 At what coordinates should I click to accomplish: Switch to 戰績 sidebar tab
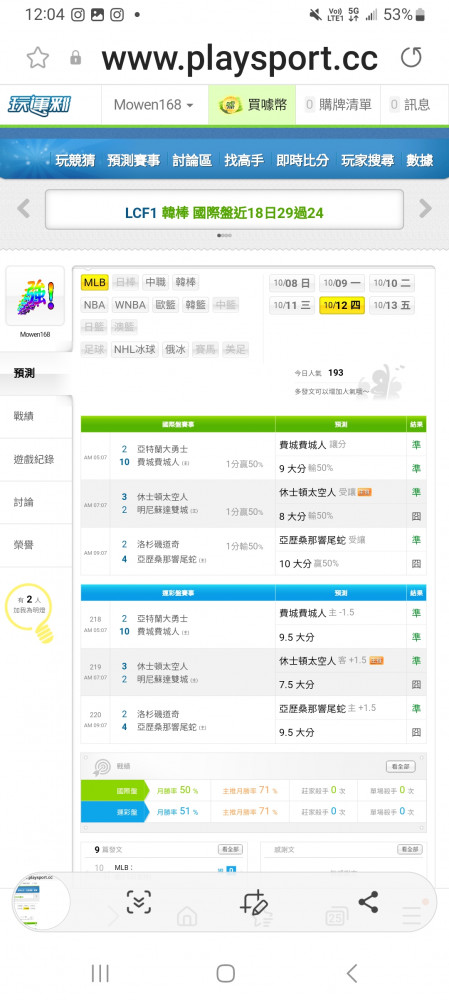pos(36,416)
